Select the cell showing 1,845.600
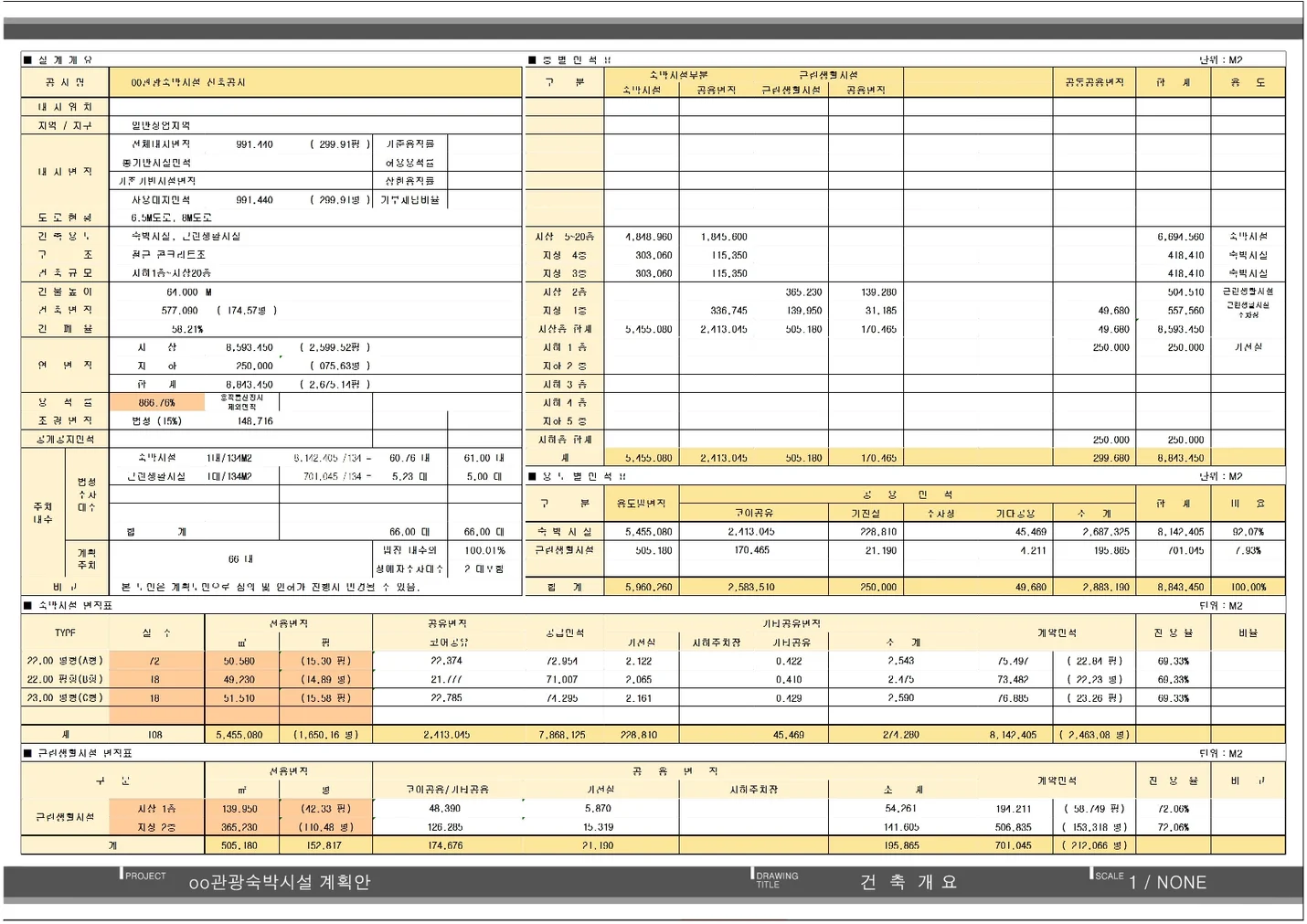Screen dimensions: 1307x924 pyautogui.click(x=724, y=237)
